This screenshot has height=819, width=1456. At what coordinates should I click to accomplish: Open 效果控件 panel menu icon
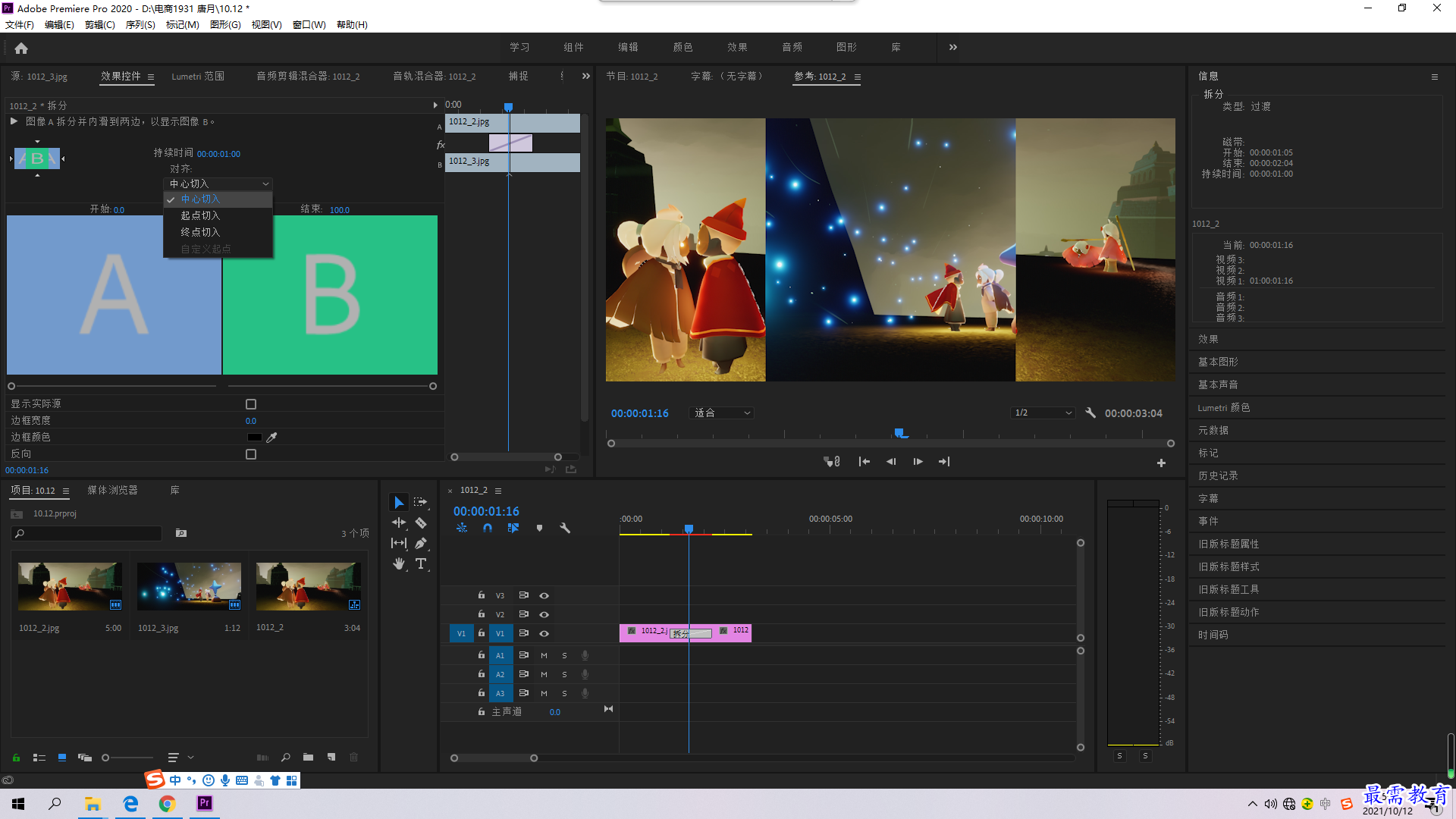[x=151, y=77]
